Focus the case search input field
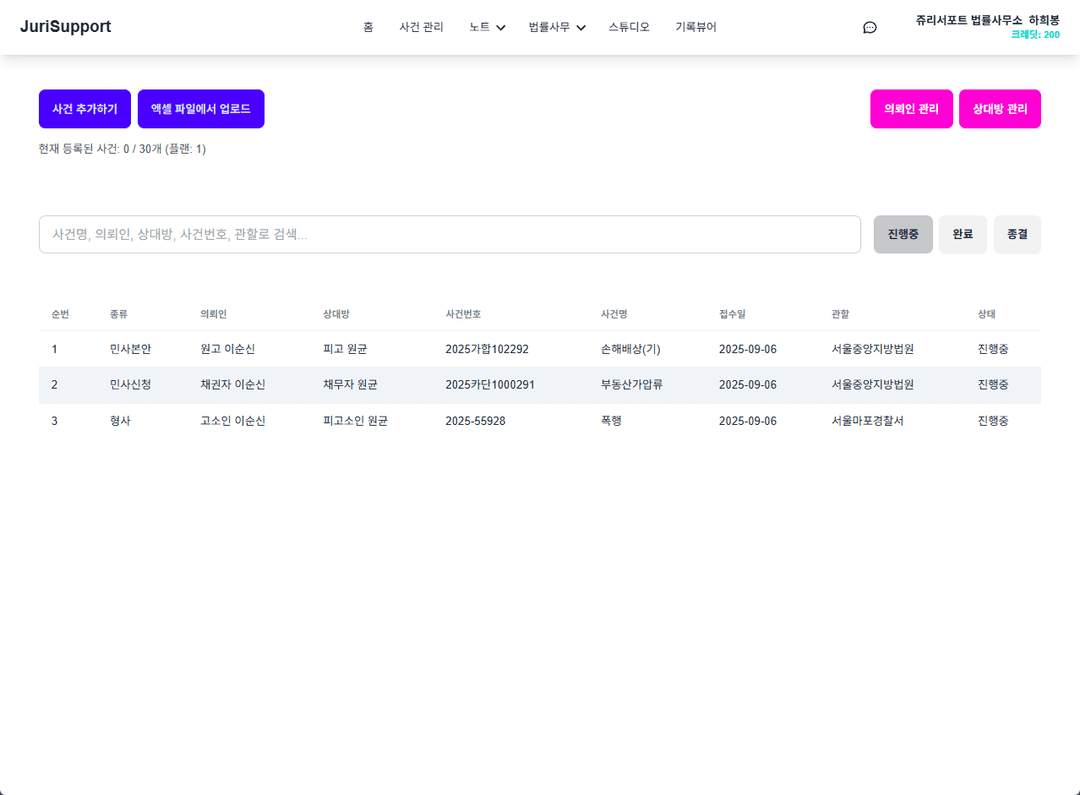The width and height of the screenshot is (1080, 795). click(449, 235)
